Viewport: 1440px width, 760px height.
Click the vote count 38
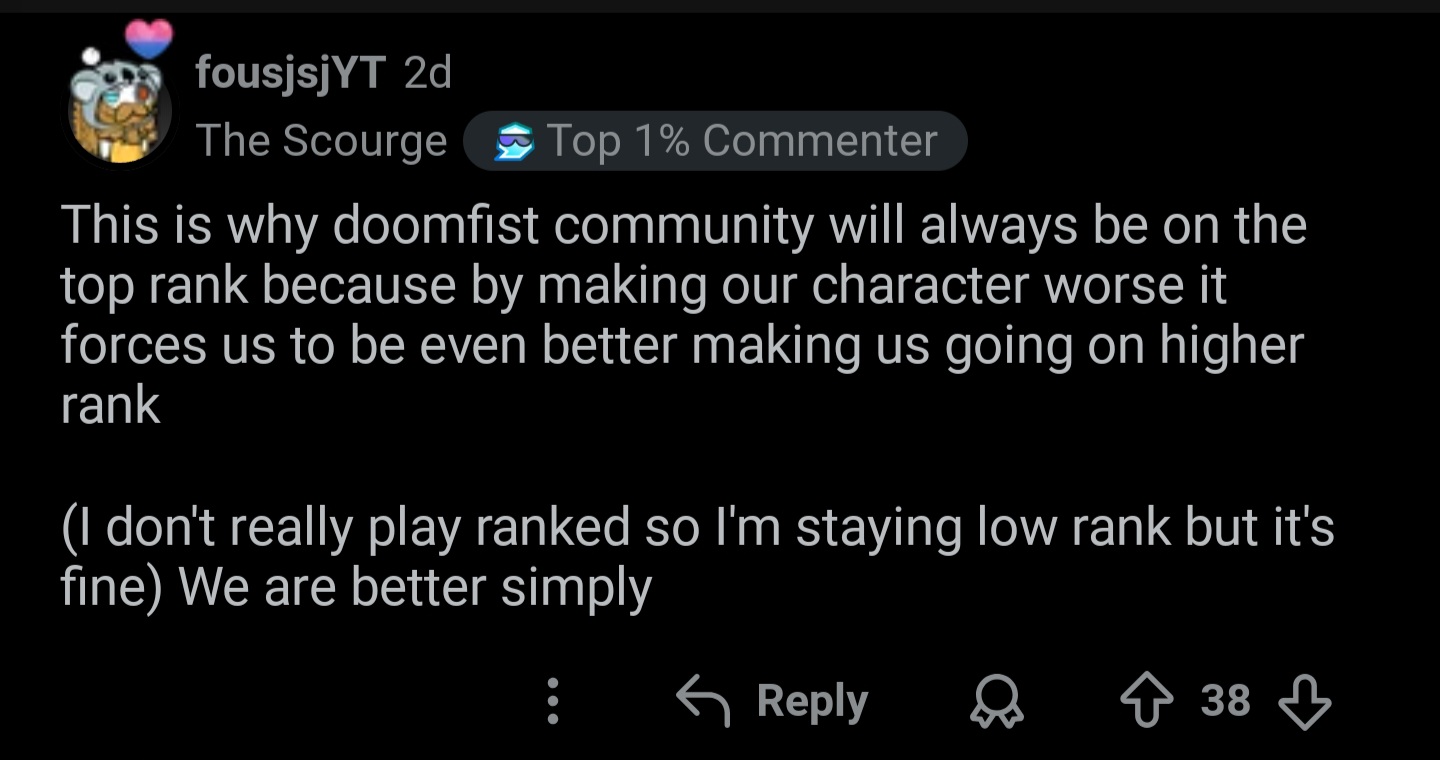(x=1226, y=701)
